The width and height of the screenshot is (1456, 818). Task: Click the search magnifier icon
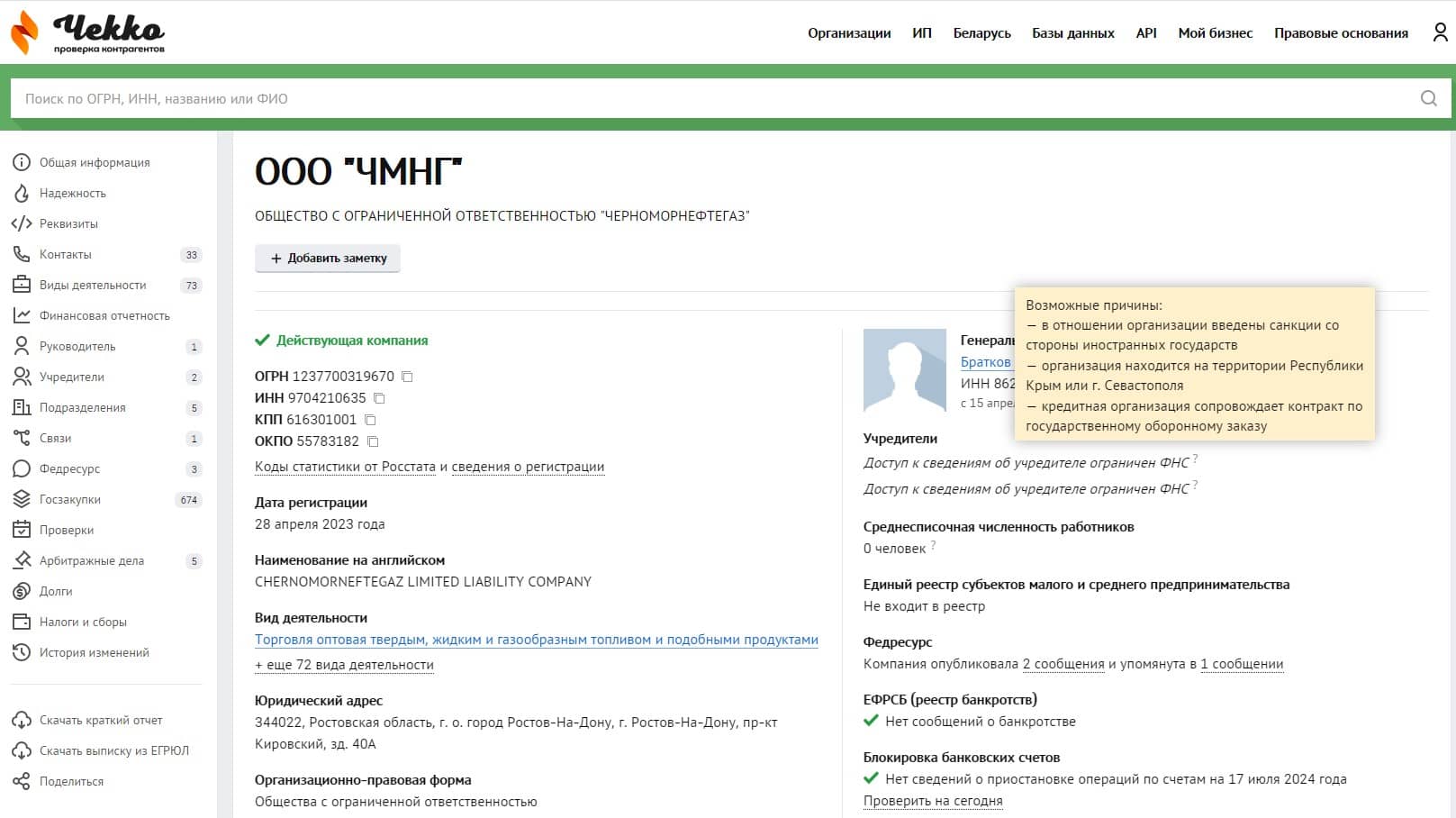coord(1428,98)
